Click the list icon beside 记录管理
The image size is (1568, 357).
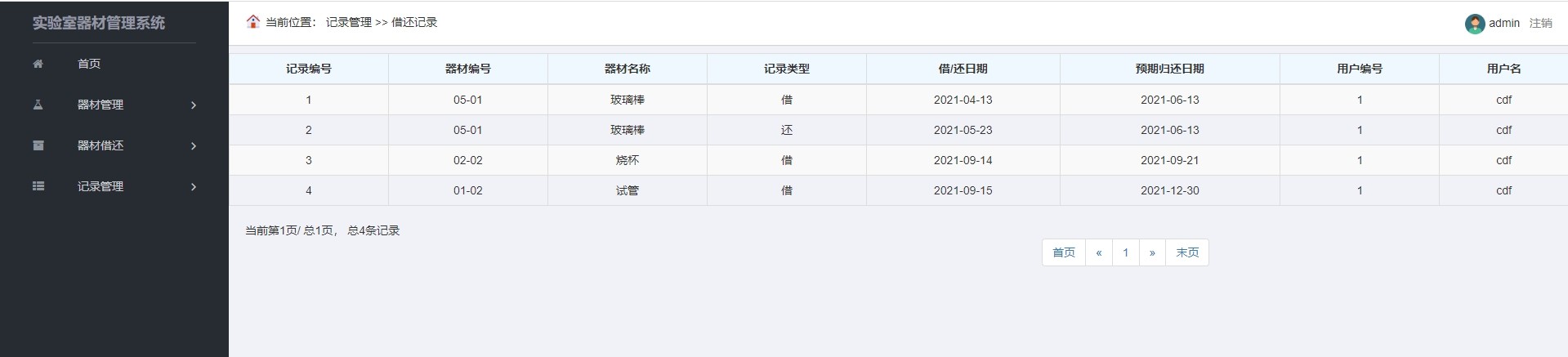38,186
